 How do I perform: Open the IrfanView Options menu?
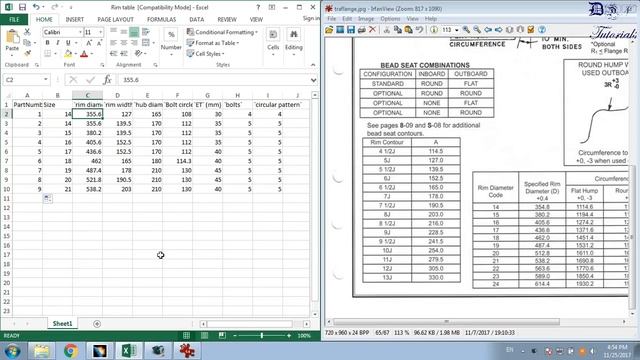click(x=390, y=19)
